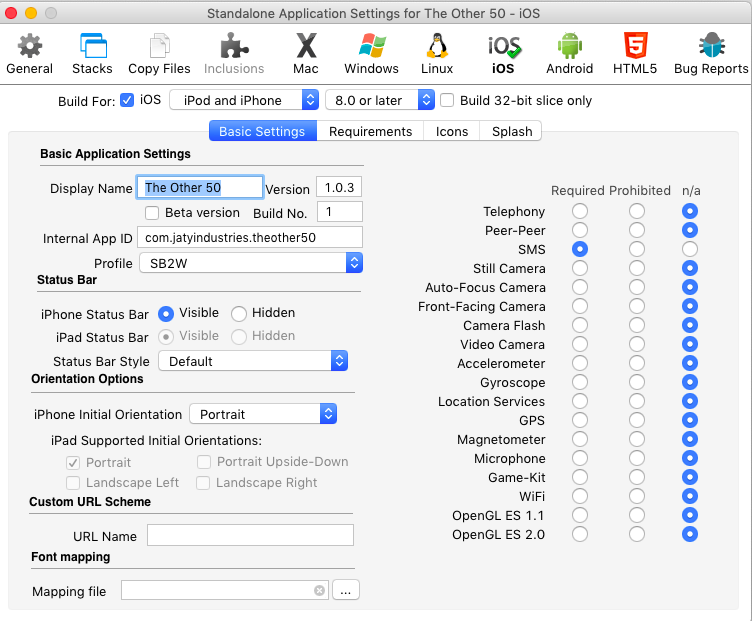Open the Bug Reports pane
Screen dimensions: 752x621
pyautogui.click(x=711, y=53)
